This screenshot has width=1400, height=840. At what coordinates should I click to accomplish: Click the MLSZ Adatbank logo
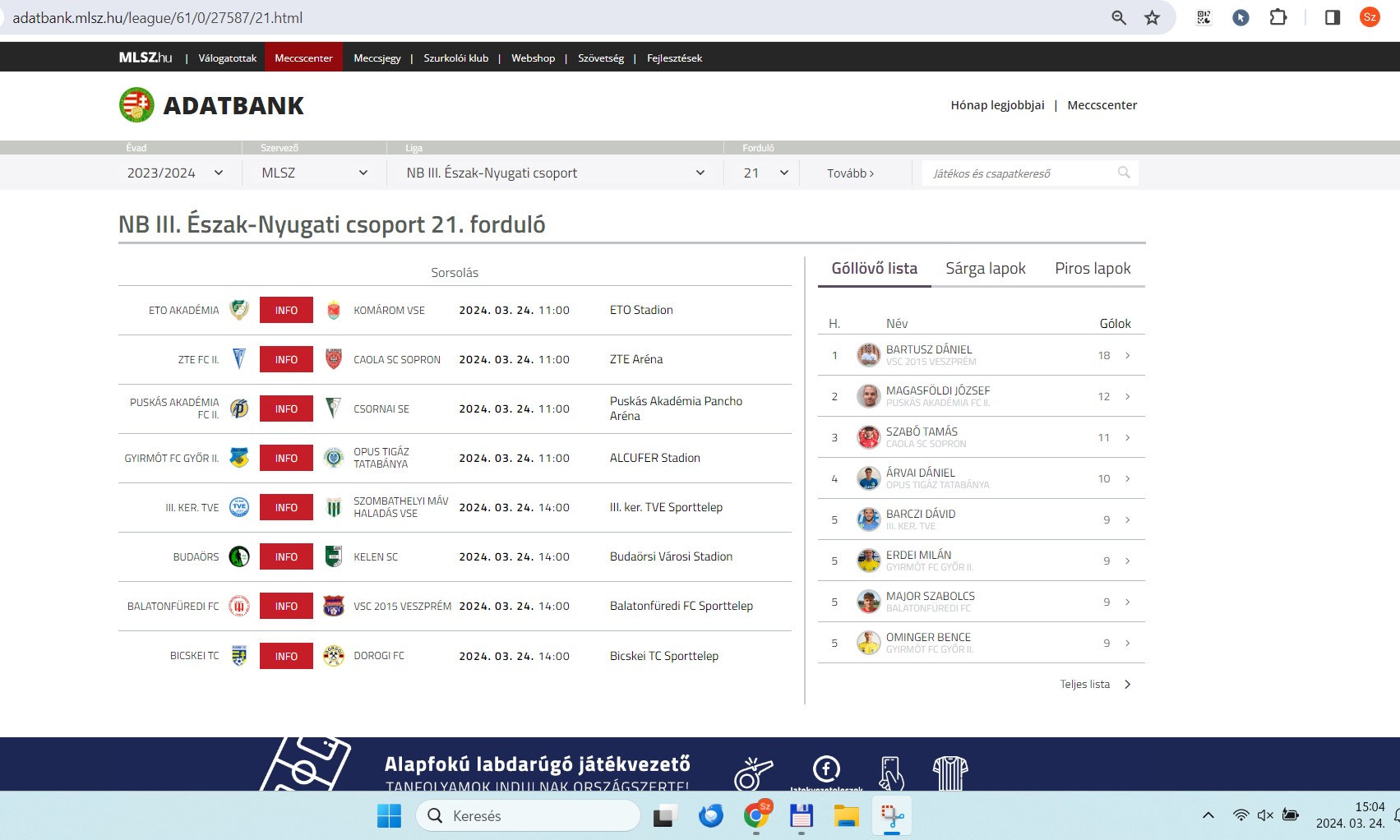[x=211, y=105]
